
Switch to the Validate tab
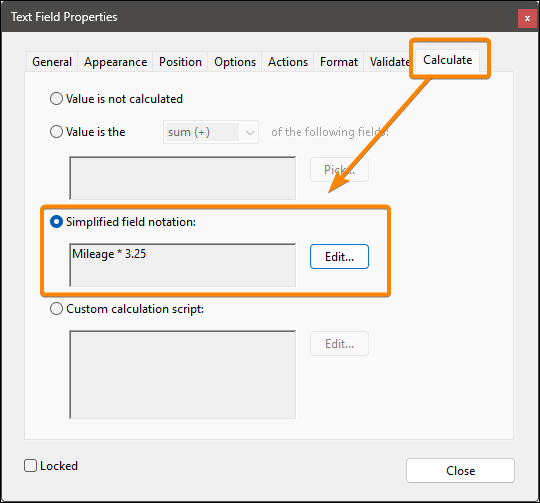pyautogui.click(x=389, y=62)
